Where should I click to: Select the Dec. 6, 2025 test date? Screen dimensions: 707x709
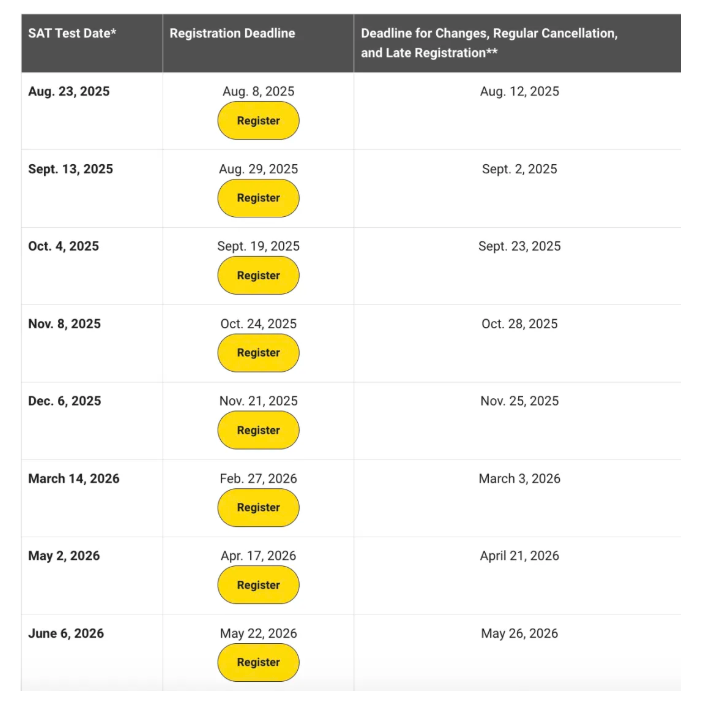point(64,401)
